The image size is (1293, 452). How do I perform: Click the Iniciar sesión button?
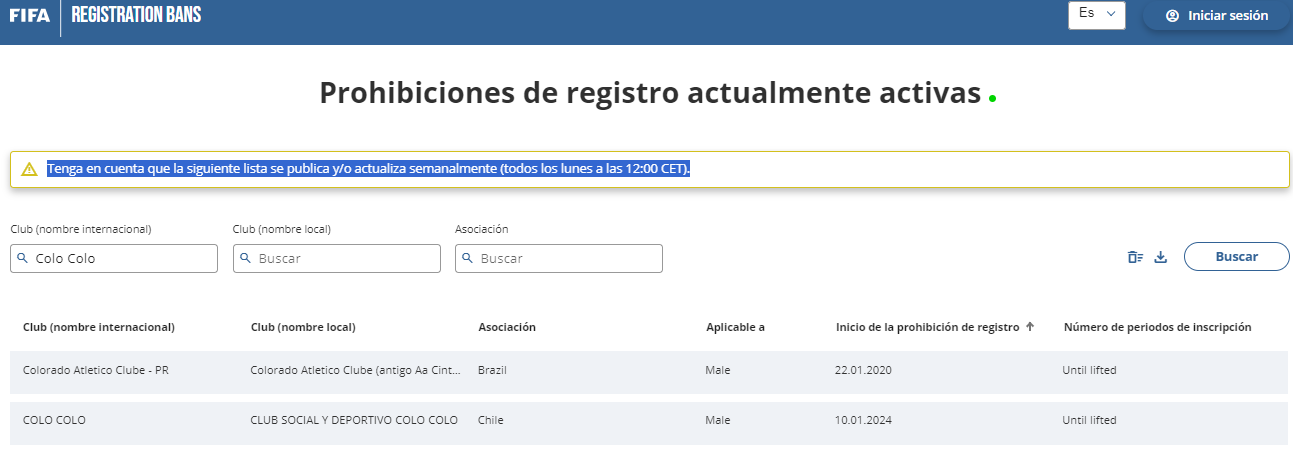point(1216,16)
